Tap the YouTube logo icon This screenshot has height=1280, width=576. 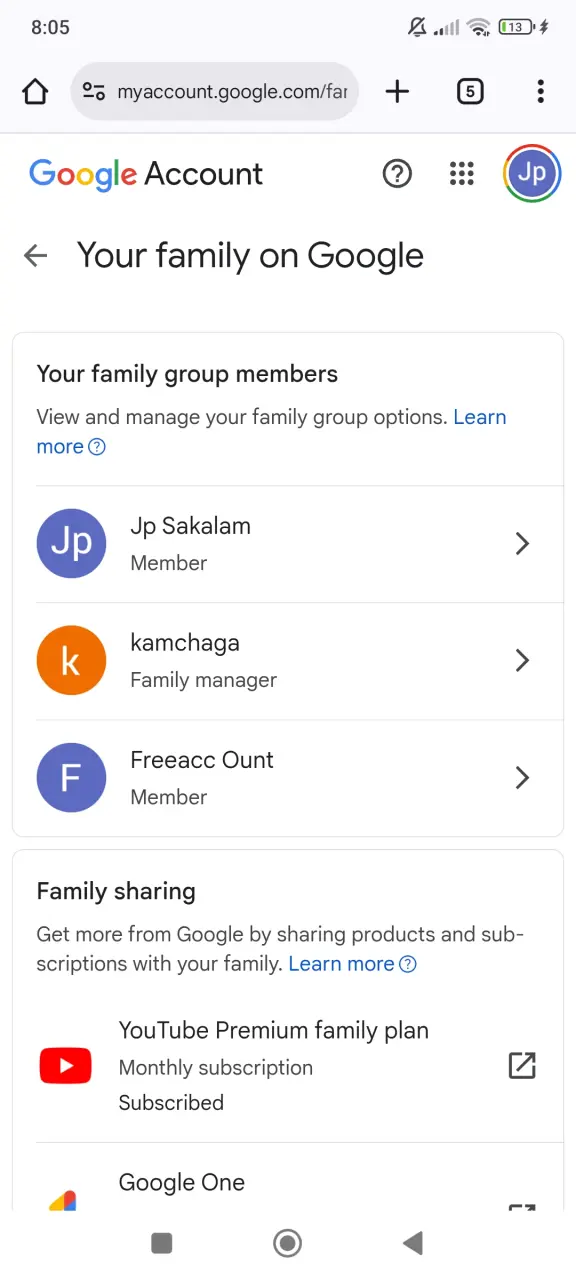pos(65,1066)
